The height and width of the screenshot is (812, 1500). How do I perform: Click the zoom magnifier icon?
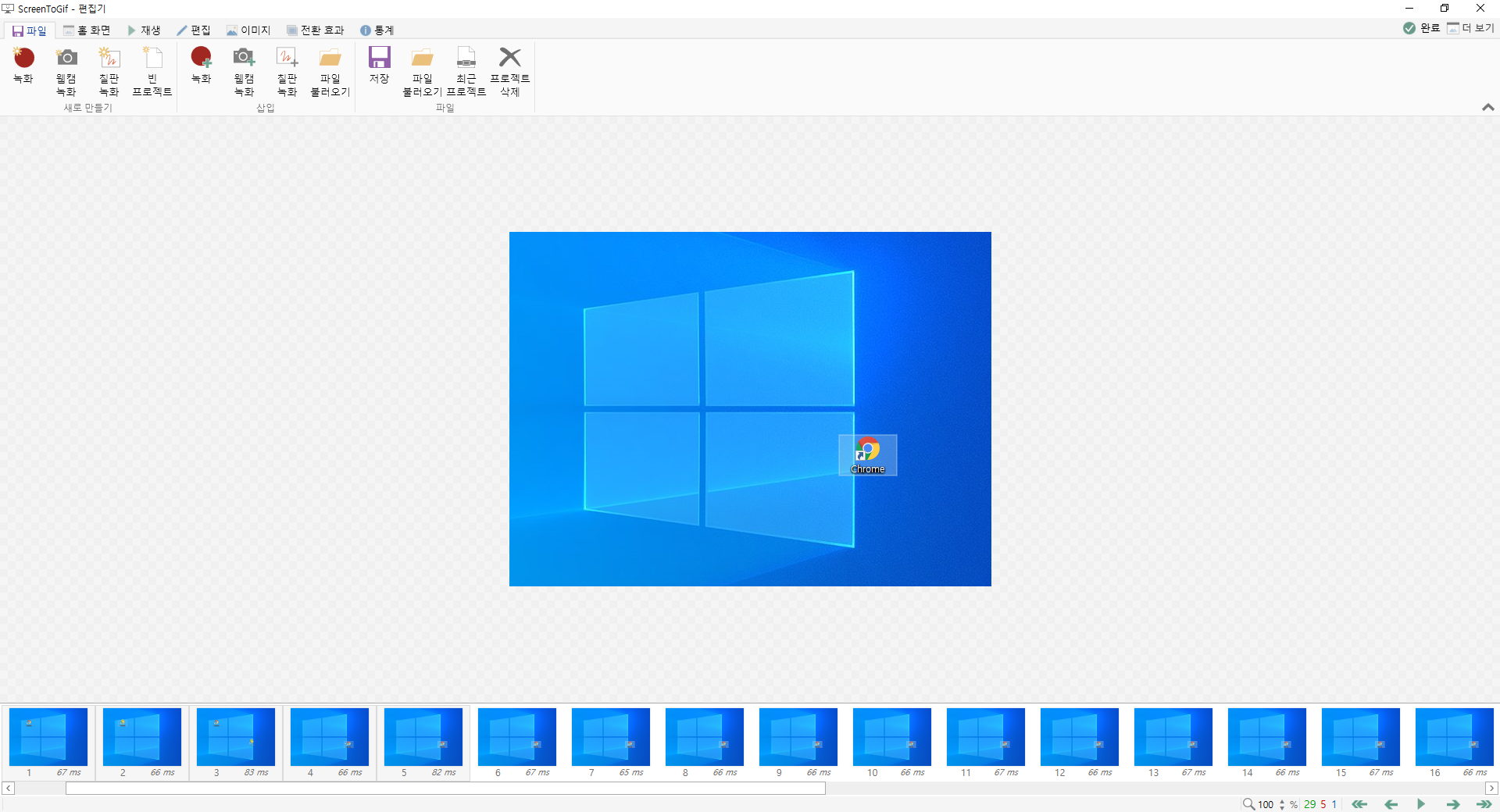tap(1248, 804)
